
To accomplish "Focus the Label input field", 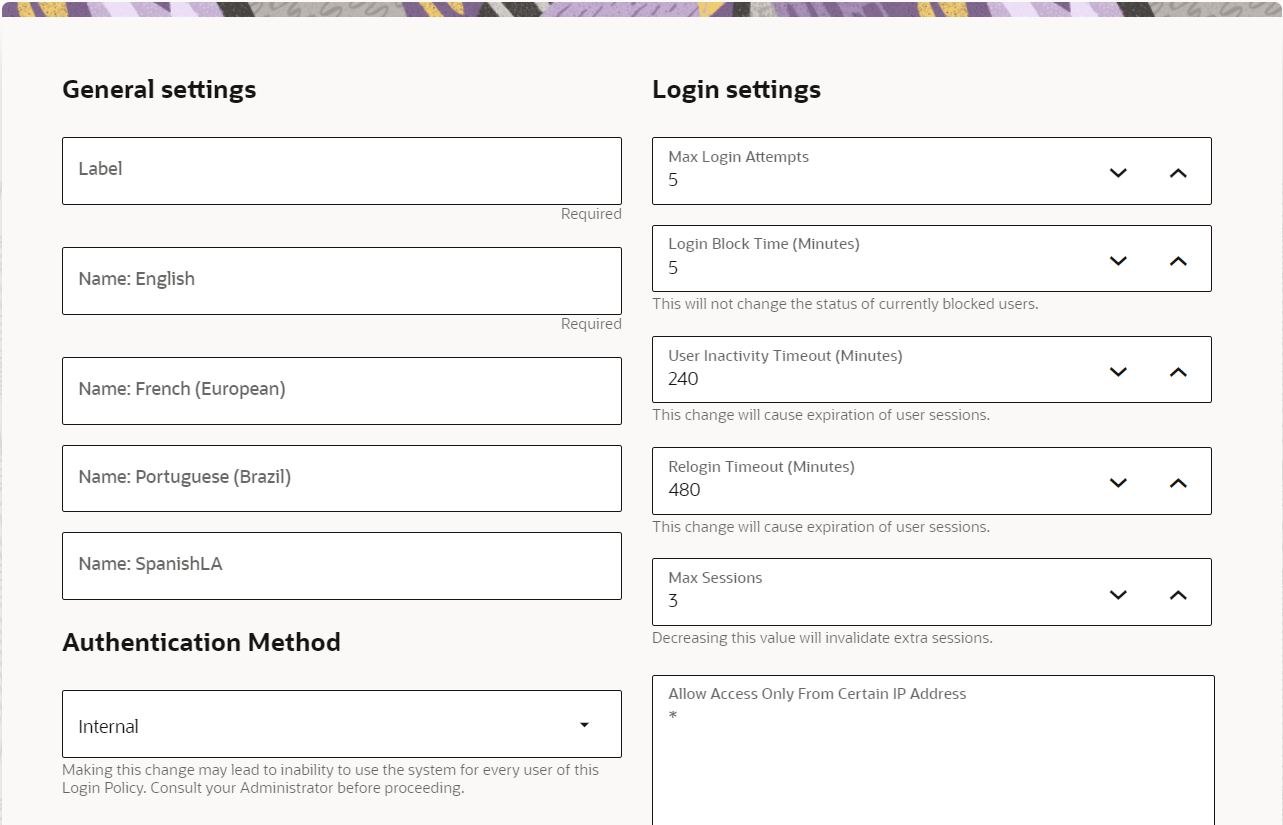I will 342,170.
